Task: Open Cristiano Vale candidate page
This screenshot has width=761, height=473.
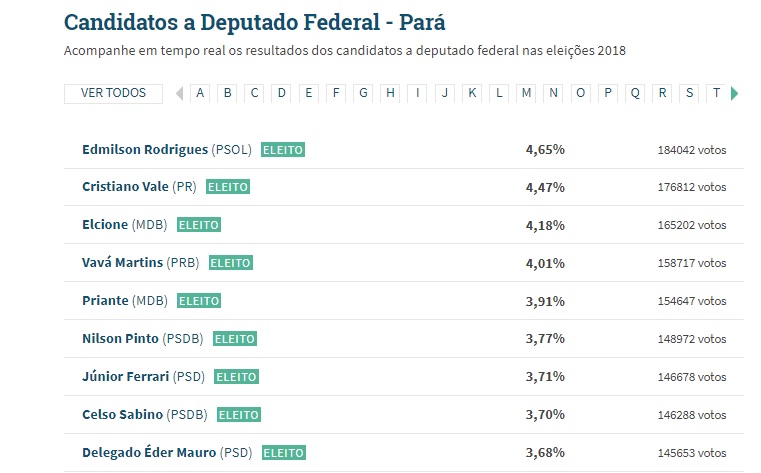Action: point(125,187)
